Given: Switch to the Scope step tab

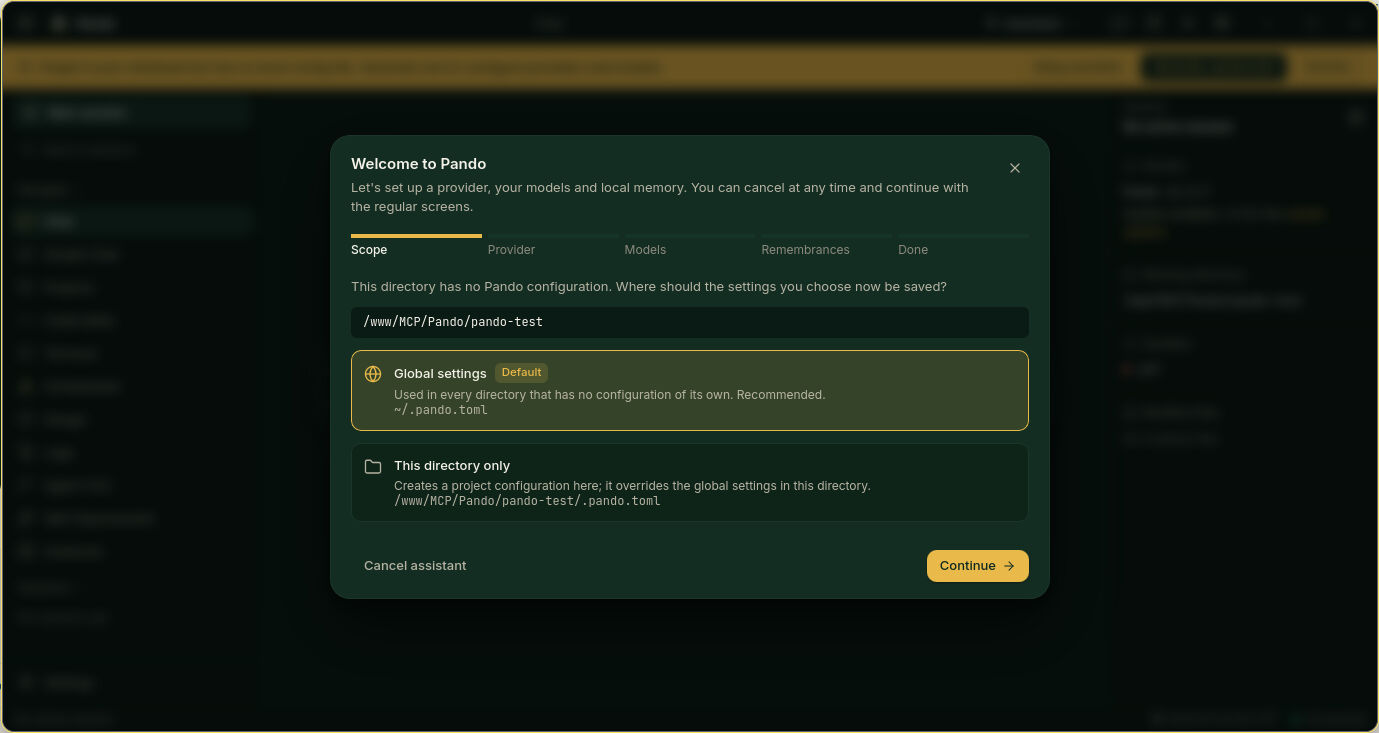Looking at the screenshot, I should point(416,246).
